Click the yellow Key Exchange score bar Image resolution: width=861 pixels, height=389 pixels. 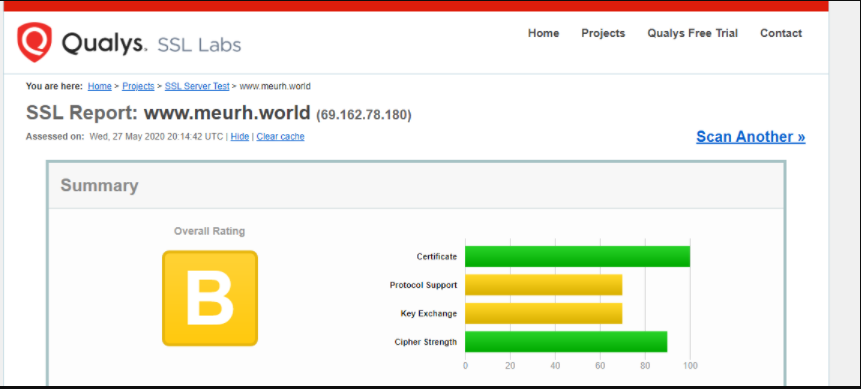point(544,314)
